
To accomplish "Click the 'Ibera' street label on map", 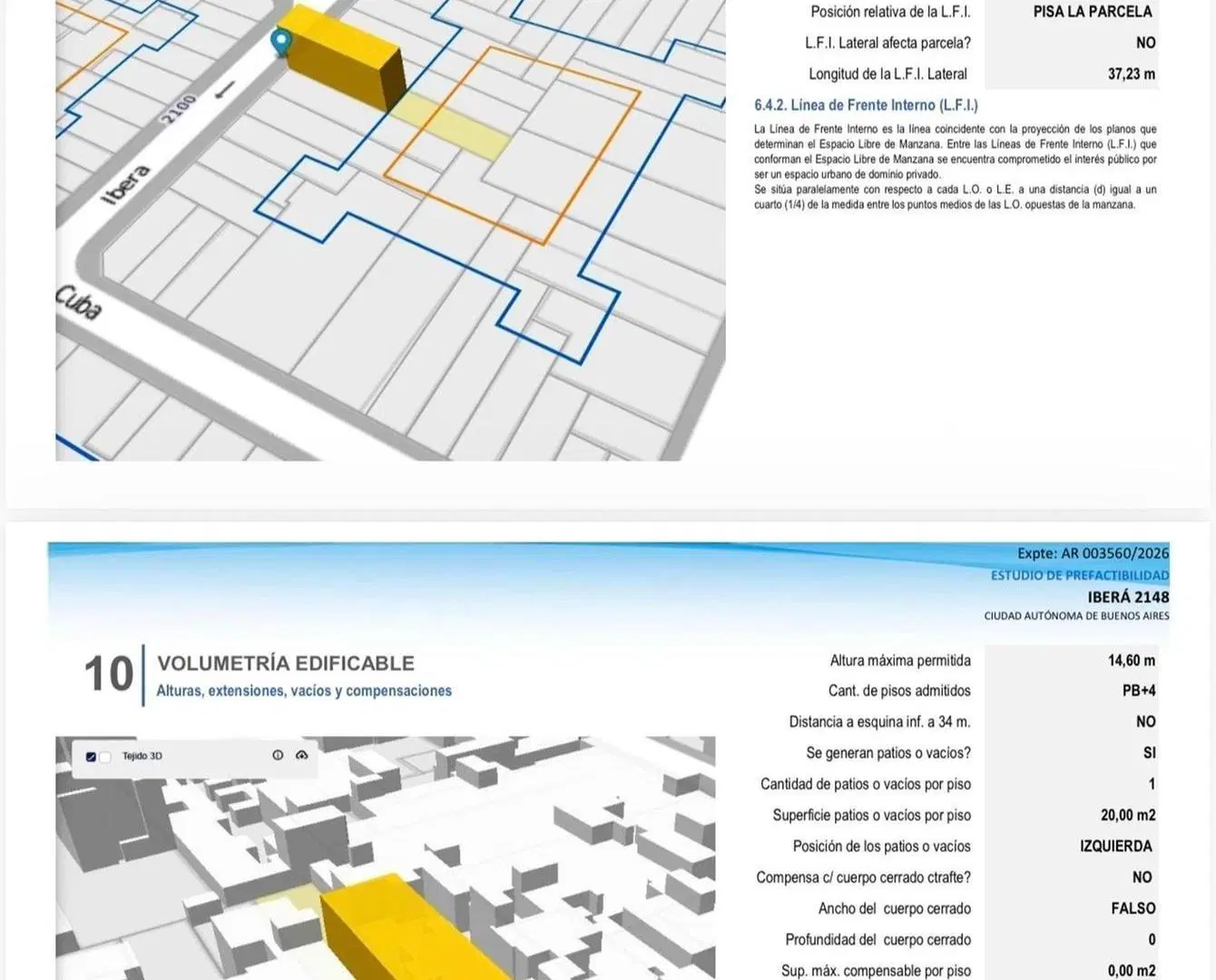I will tap(125, 185).
